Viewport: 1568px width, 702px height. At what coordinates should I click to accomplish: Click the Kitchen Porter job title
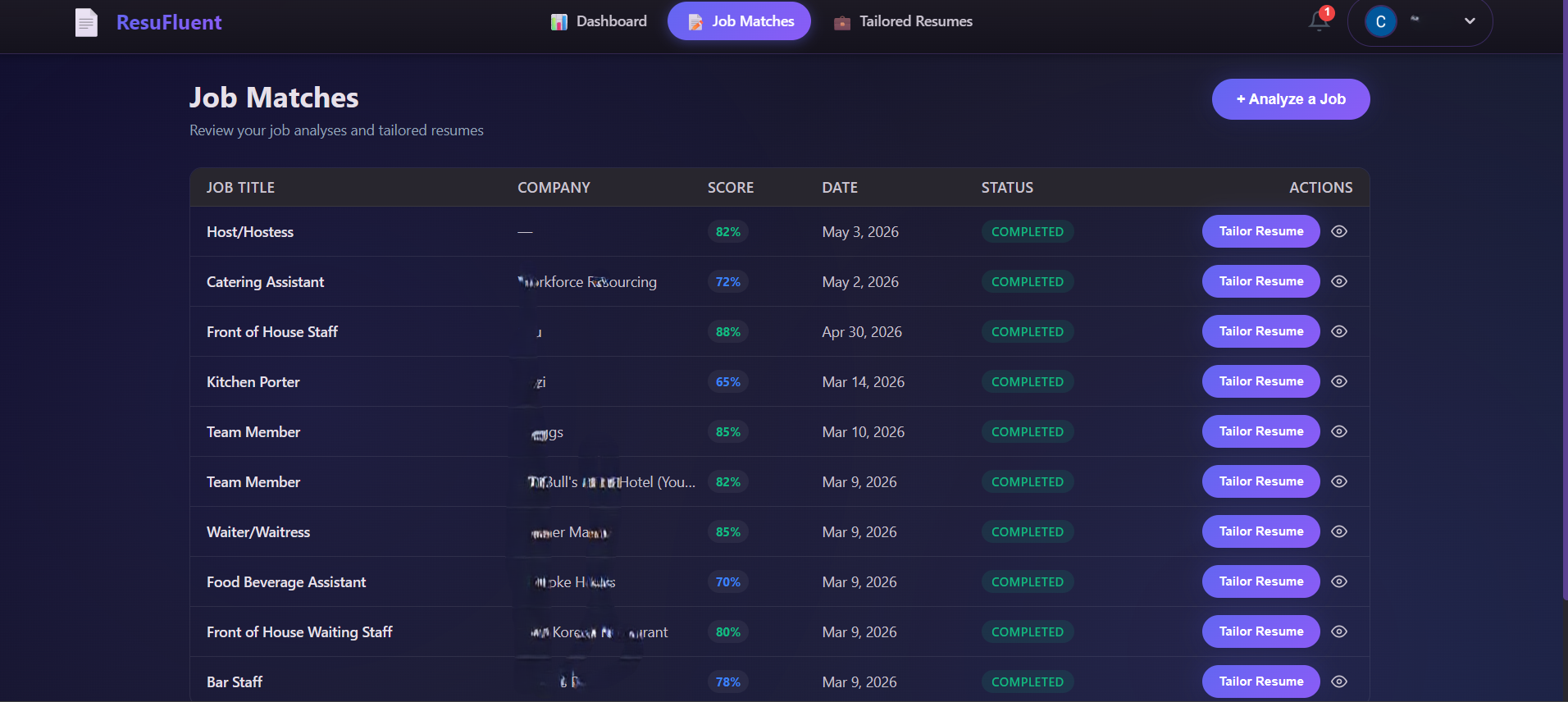[253, 382]
